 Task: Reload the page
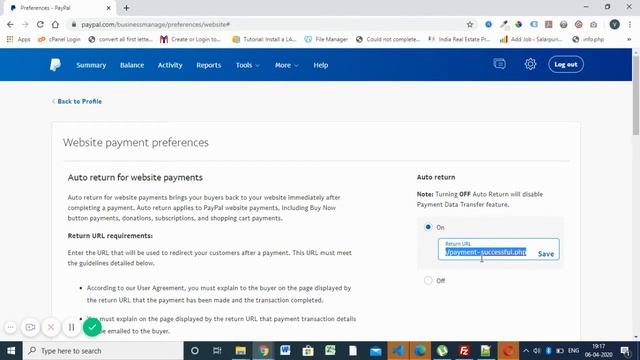(40, 24)
